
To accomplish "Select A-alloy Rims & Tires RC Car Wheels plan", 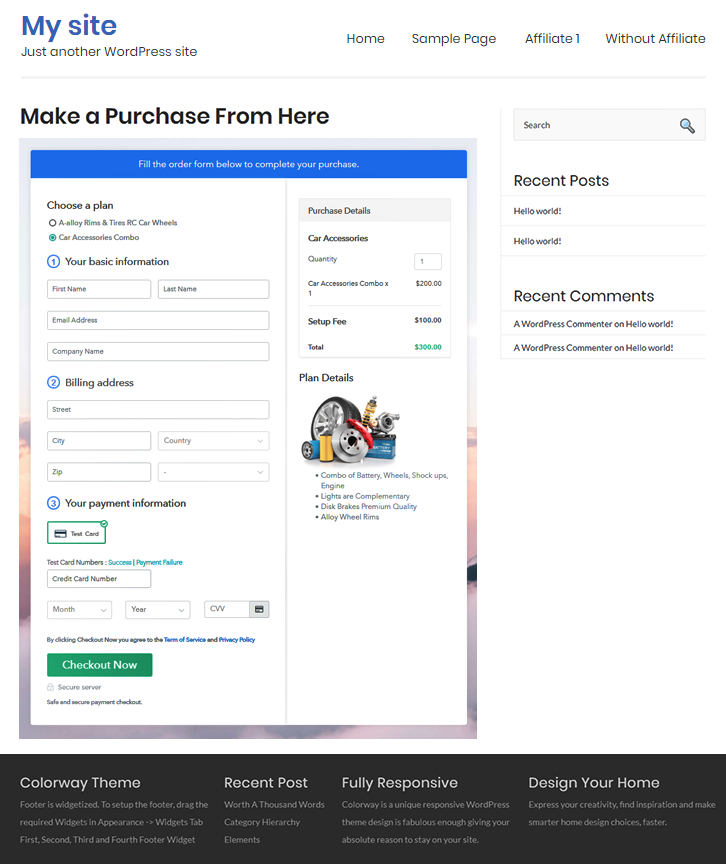I will click(x=52, y=223).
